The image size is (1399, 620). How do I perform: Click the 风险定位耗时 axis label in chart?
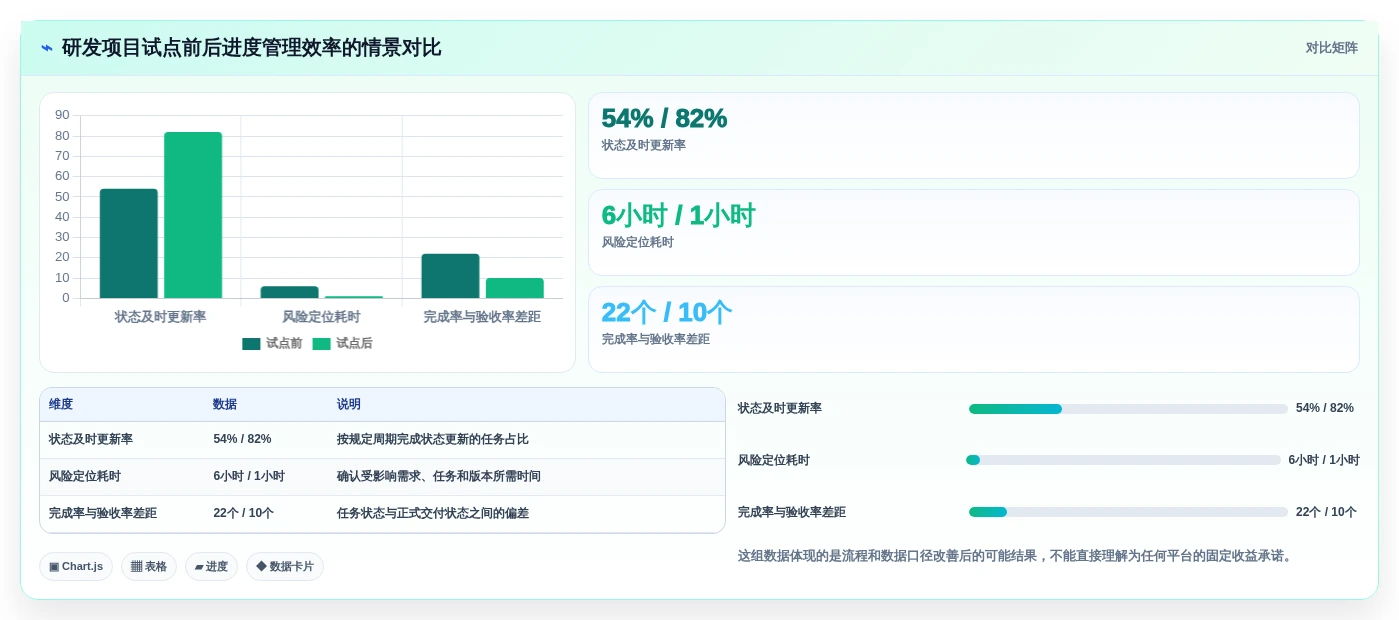(322, 317)
